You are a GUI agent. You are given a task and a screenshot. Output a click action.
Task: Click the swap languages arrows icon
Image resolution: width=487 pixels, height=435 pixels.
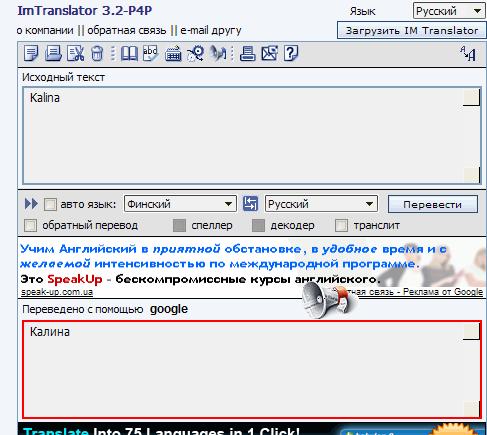250,204
